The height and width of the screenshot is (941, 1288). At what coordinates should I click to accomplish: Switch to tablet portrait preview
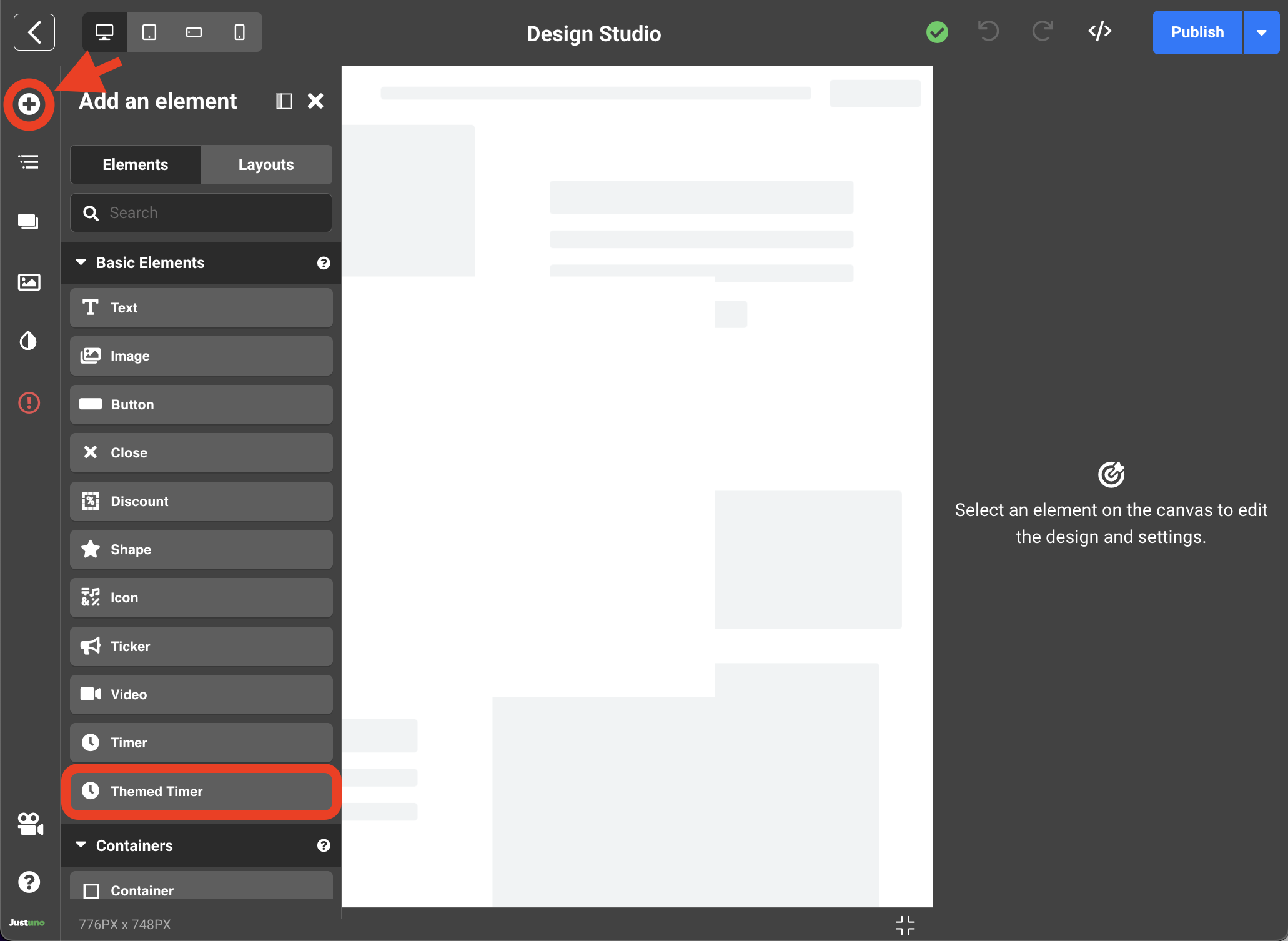tap(149, 32)
